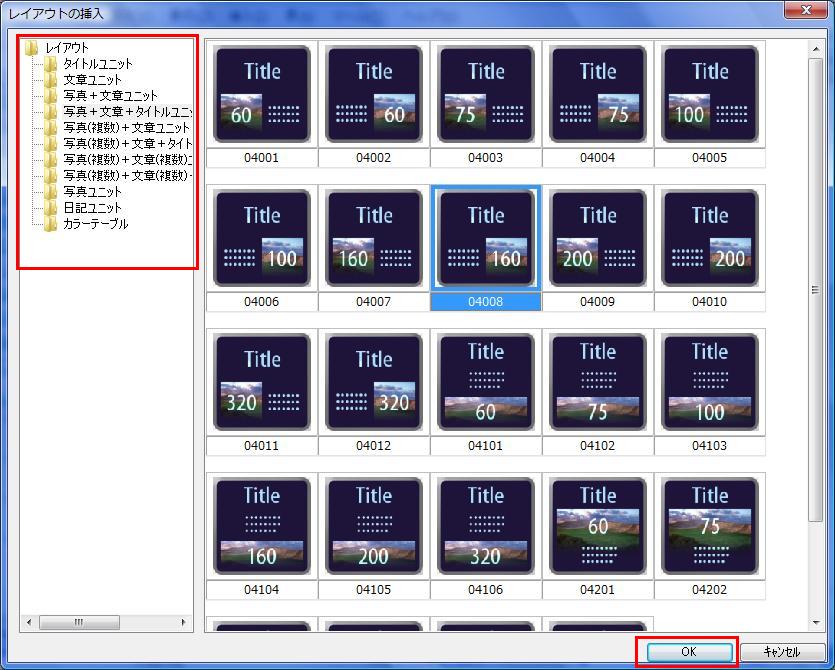
Task: Click the 04001 label text
Action: click(261, 158)
